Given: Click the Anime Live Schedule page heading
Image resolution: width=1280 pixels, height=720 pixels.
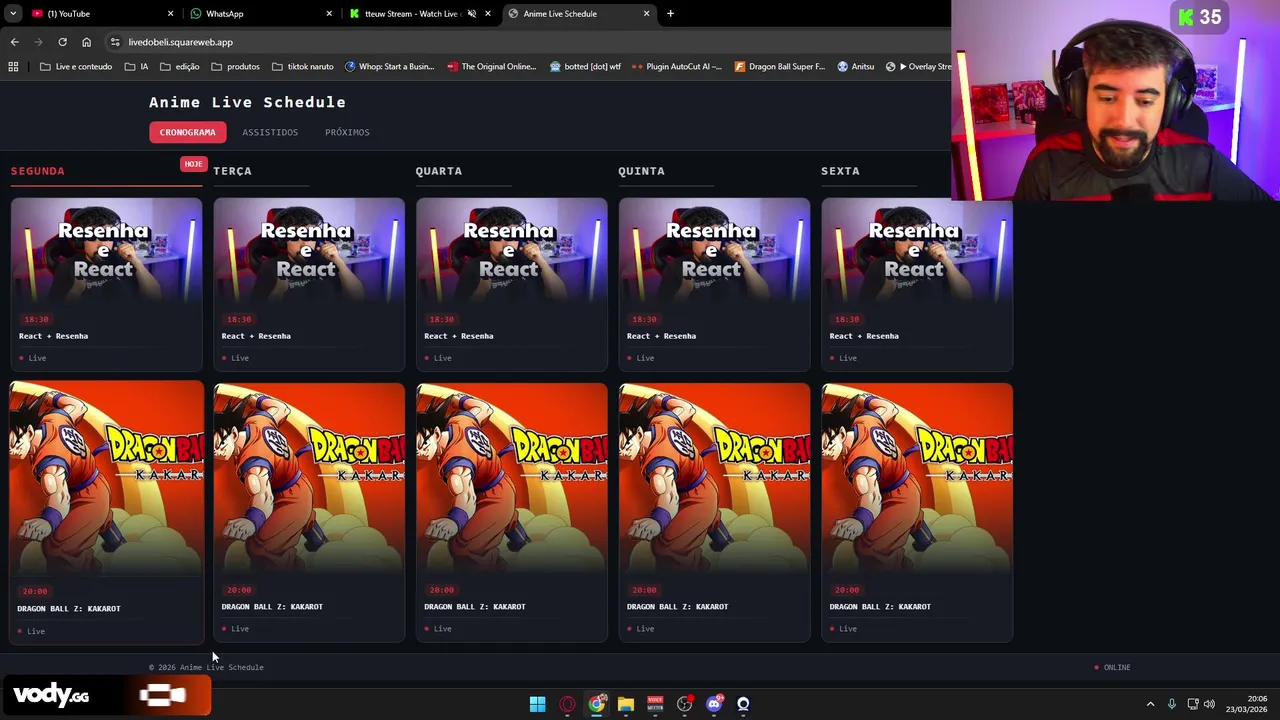Looking at the screenshot, I should click(x=247, y=102).
